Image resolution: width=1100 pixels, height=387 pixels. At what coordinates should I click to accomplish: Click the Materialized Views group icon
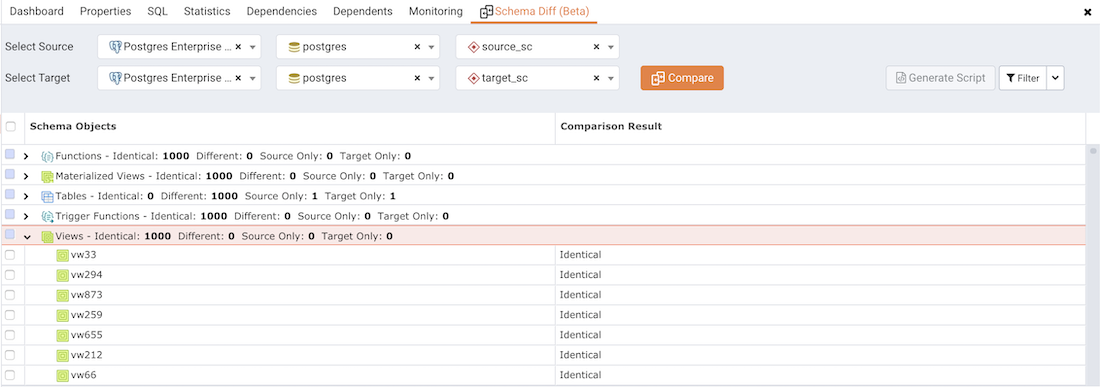pos(47,177)
